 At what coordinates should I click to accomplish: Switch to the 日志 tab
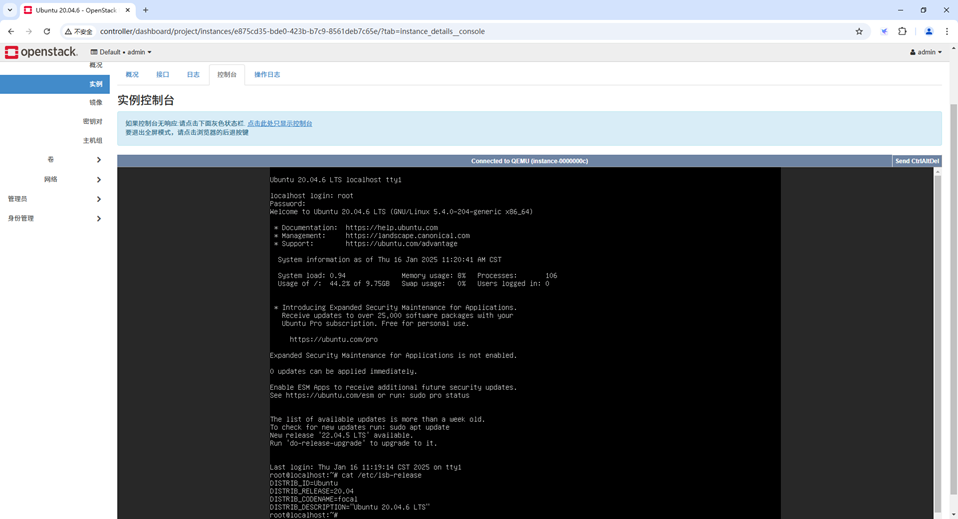pos(193,75)
